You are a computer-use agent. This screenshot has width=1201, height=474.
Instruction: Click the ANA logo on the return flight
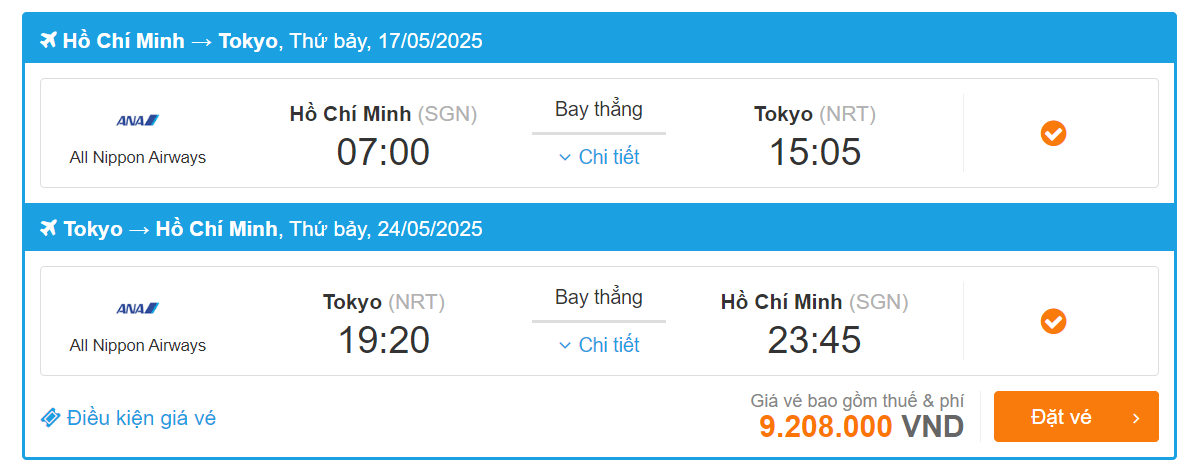tap(138, 308)
